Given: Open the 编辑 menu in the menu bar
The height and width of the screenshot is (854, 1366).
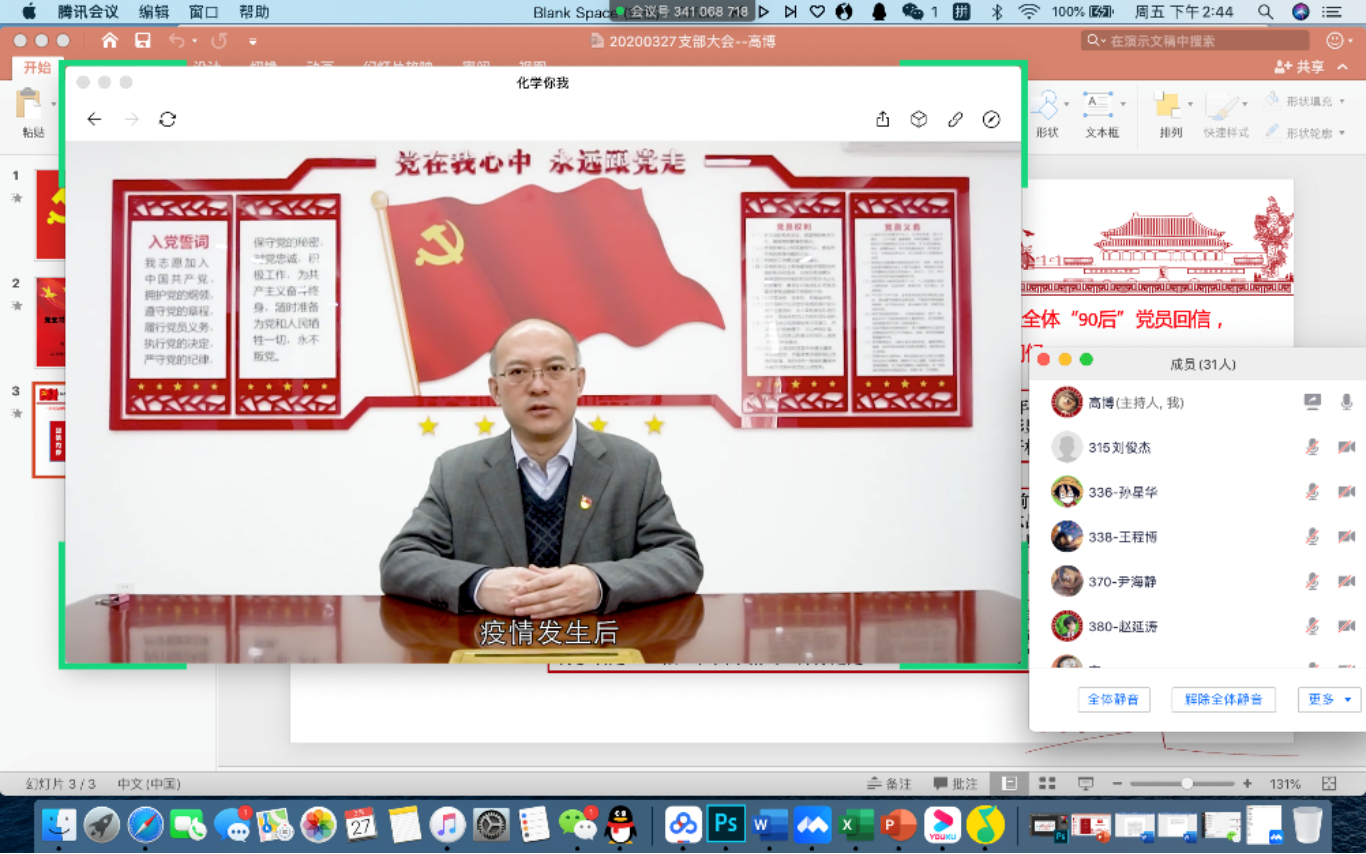Looking at the screenshot, I should click(154, 12).
